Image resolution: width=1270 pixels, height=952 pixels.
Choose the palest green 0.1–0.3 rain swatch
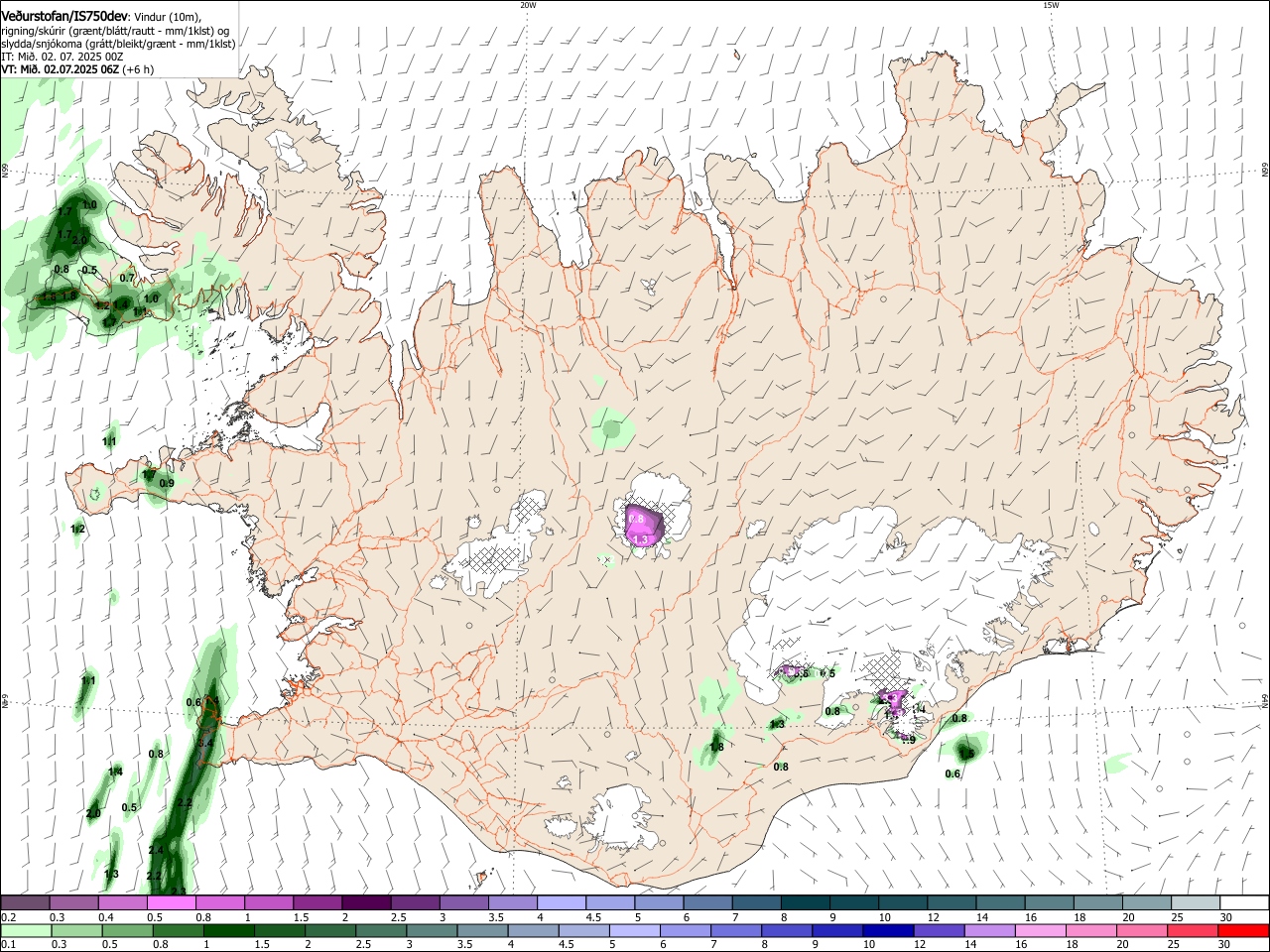26,930
